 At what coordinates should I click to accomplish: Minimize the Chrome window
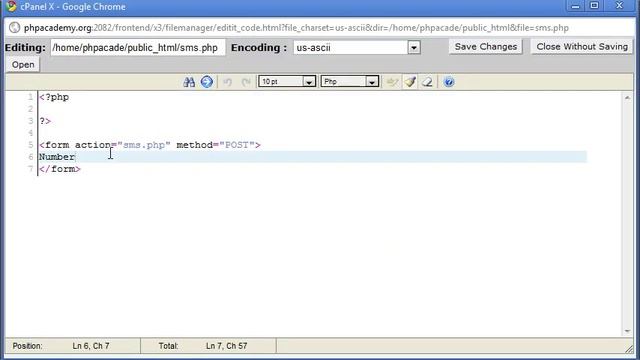click(x=576, y=6)
